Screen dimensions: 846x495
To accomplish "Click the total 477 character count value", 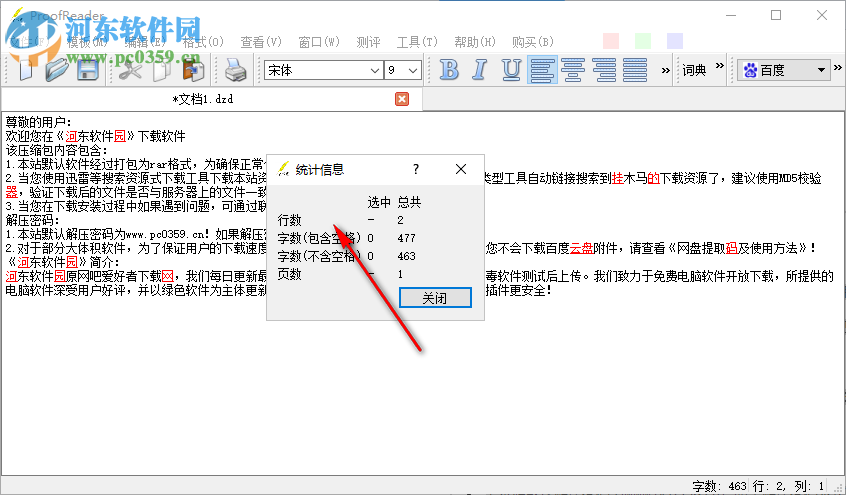I will pyautogui.click(x=406, y=238).
